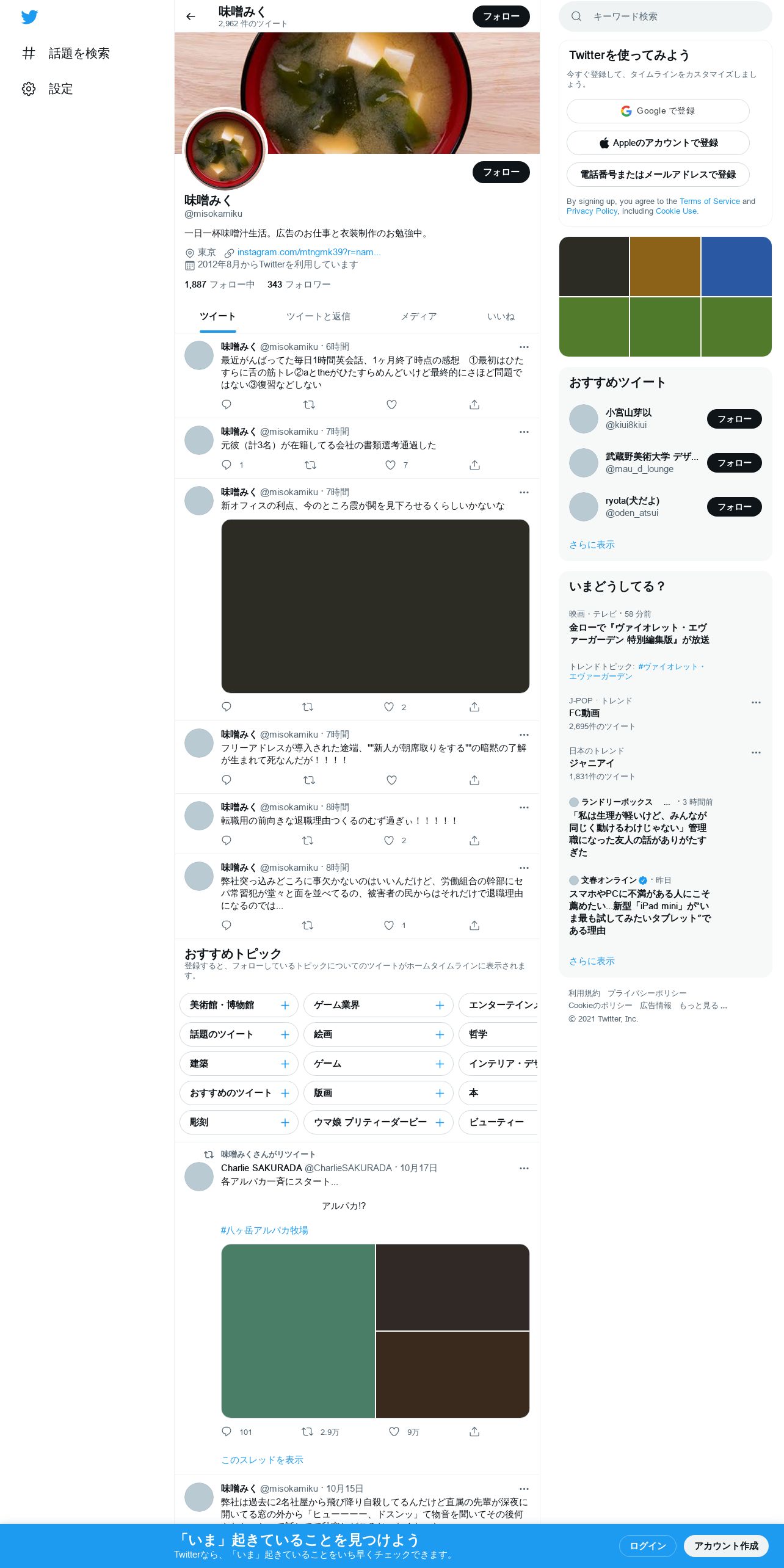Screen dimensions: 784x1568
Task: Open the instagram.com profile link
Action: point(309,252)
